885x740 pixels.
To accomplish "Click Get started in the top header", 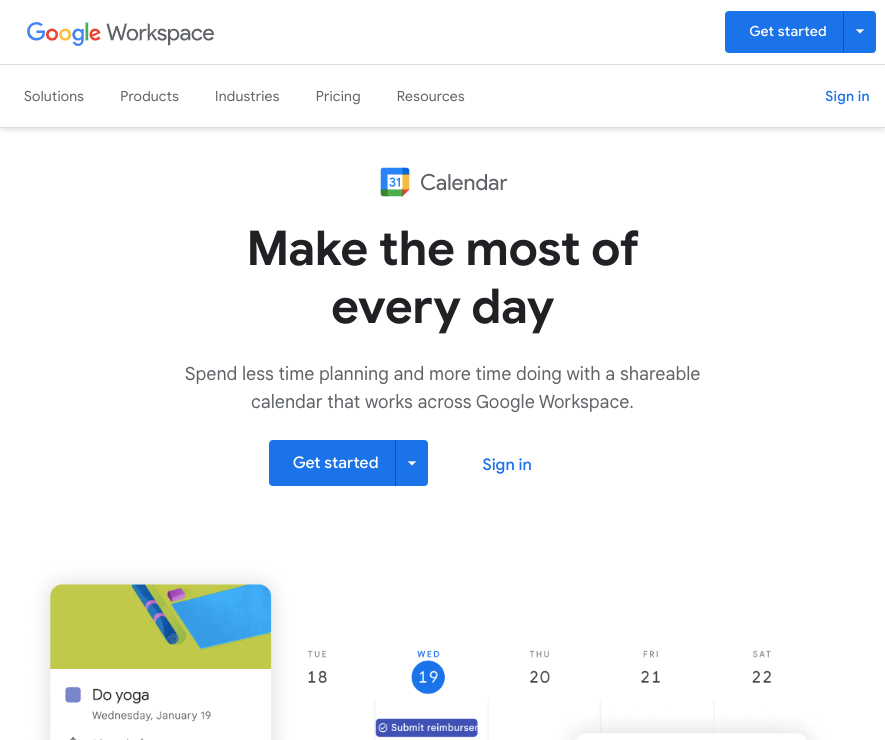I will pyautogui.click(x=787, y=32).
